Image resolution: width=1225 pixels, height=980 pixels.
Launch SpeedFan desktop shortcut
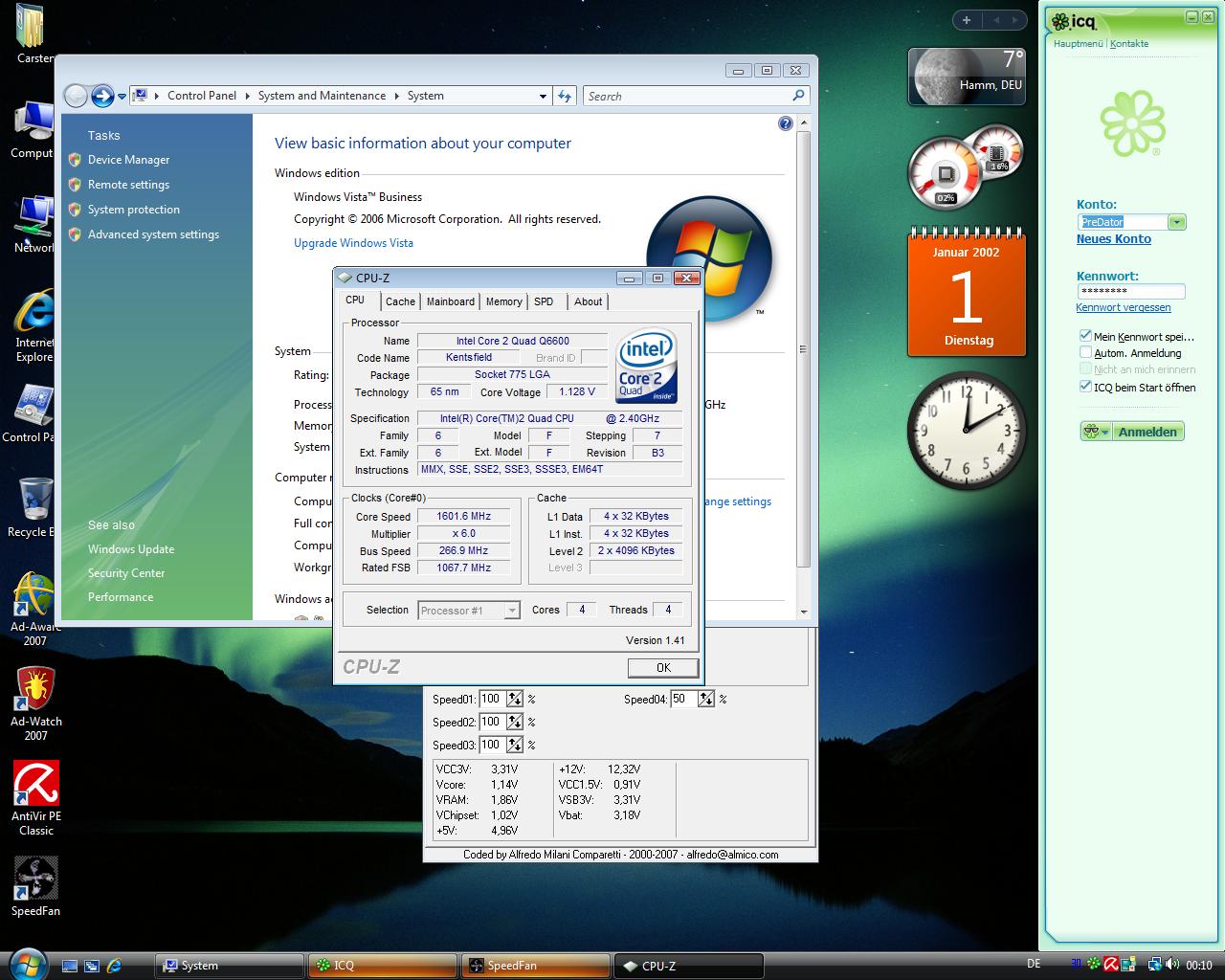click(35, 886)
